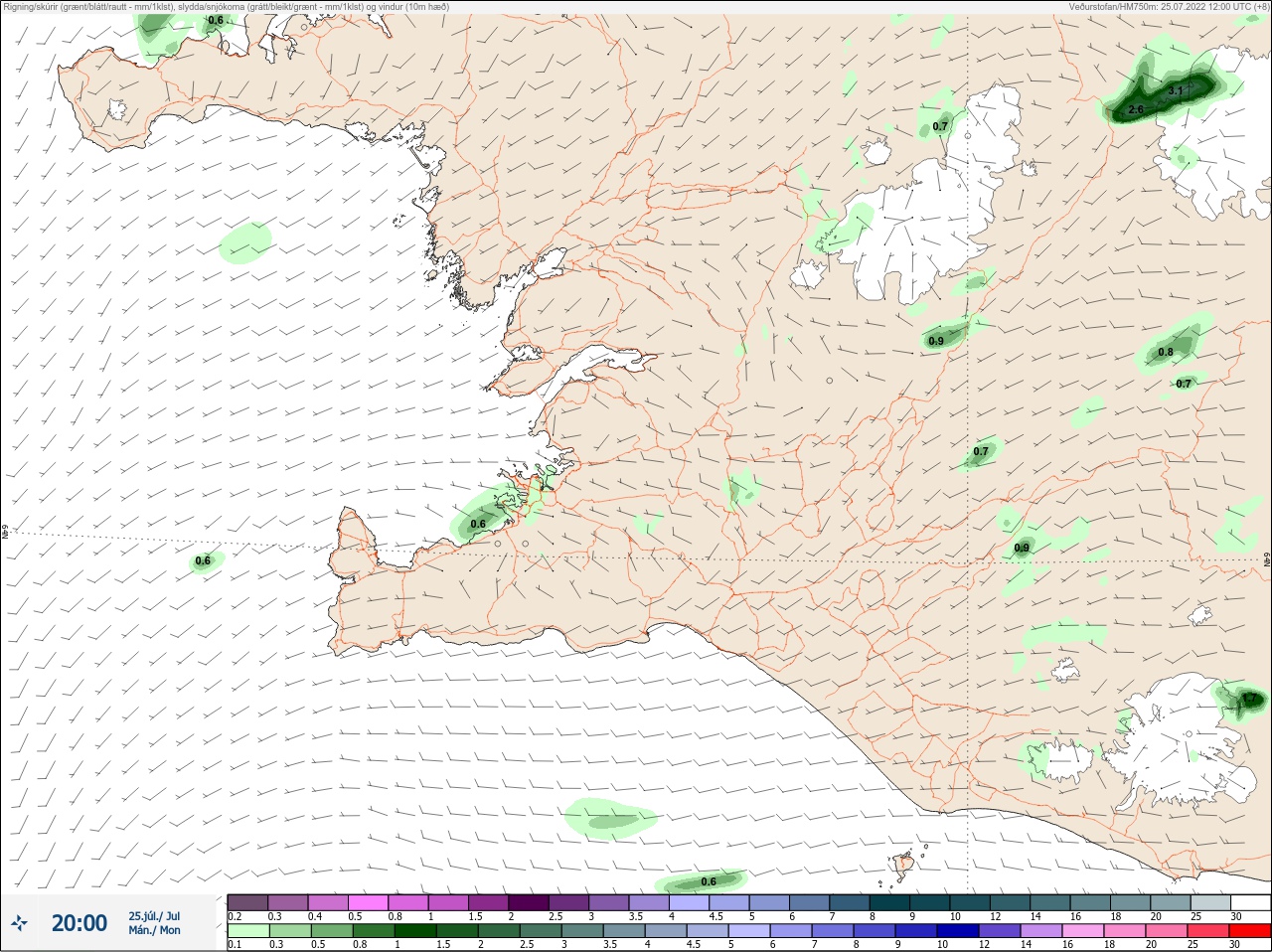Pick upper legend swatch labeled 0.4
The image size is (1272, 952).
[328, 902]
